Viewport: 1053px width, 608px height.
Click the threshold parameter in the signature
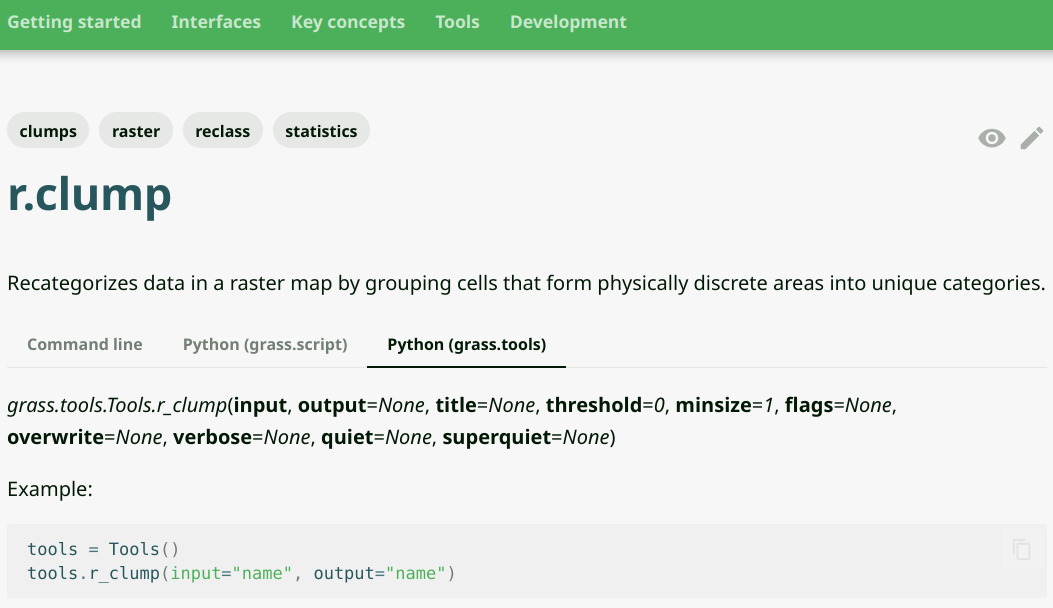(x=592, y=405)
